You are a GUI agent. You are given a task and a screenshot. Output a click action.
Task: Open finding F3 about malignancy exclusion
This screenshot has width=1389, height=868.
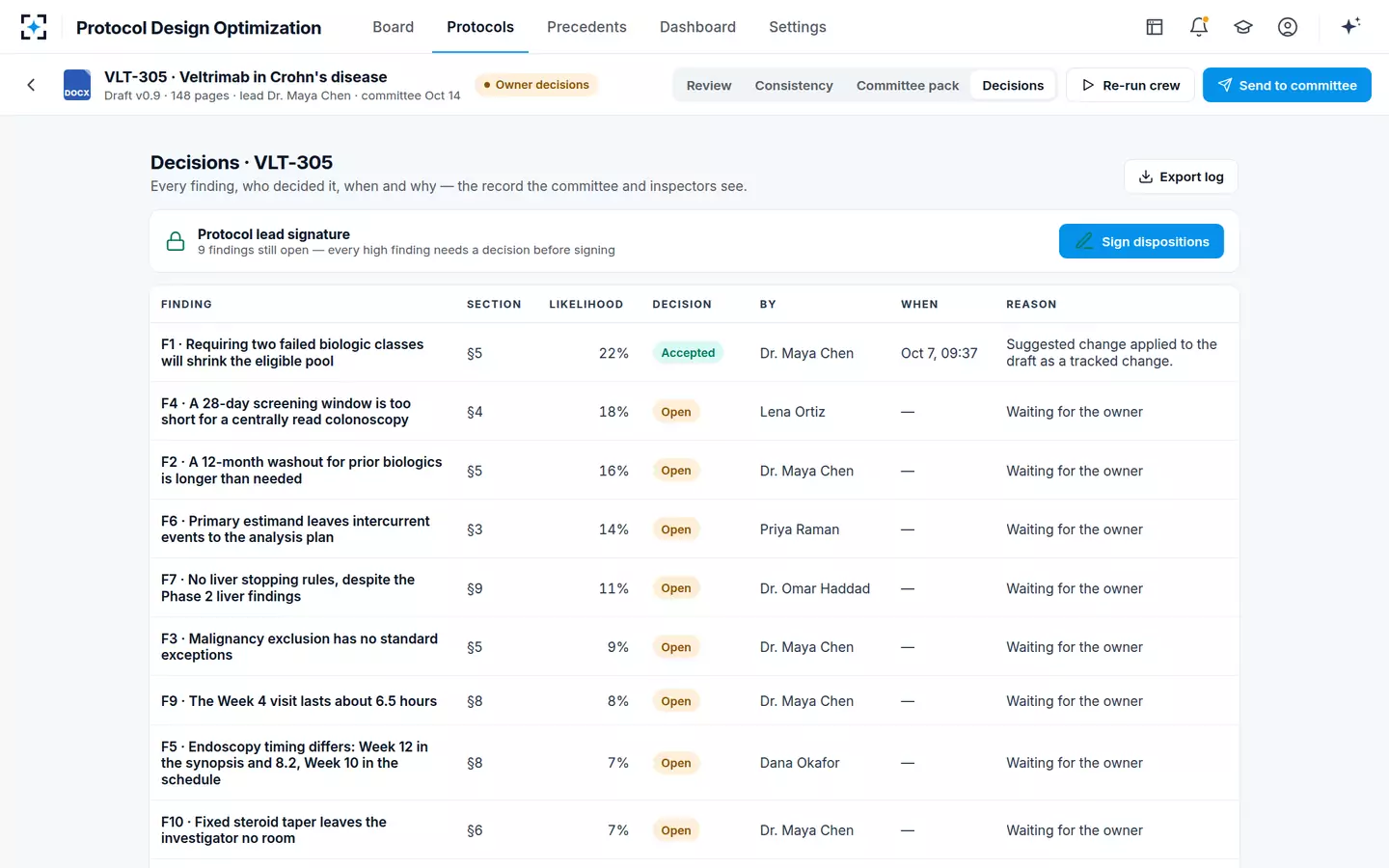299,647
